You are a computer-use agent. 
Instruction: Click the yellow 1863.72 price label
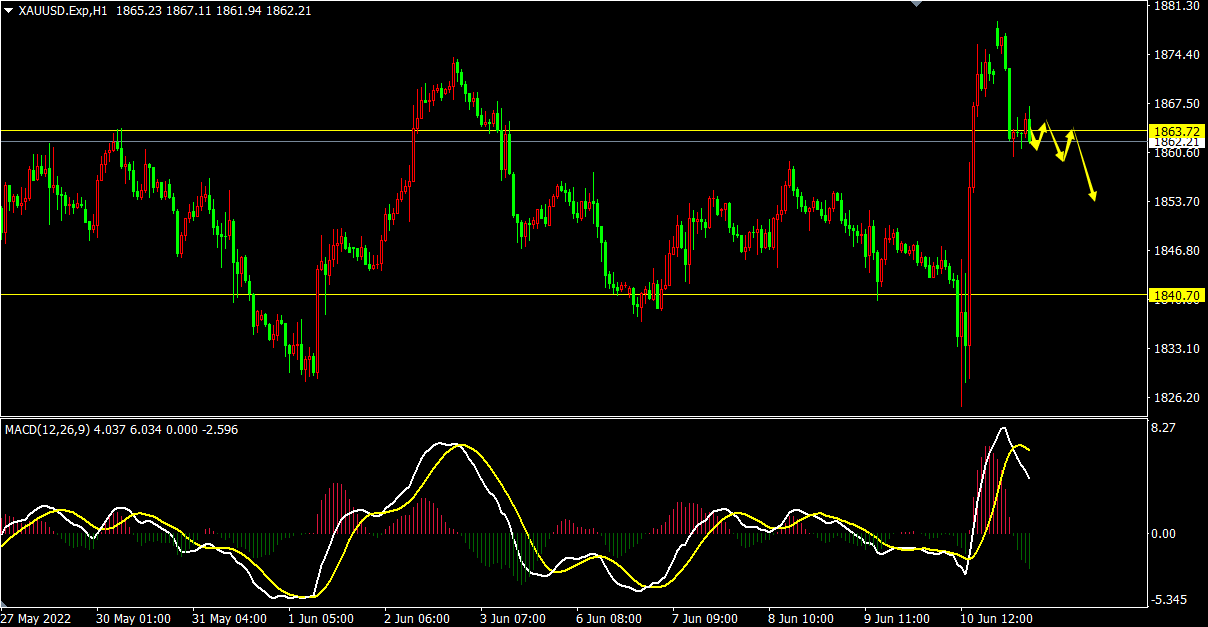pyautogui.click(x=1175, y=131)
